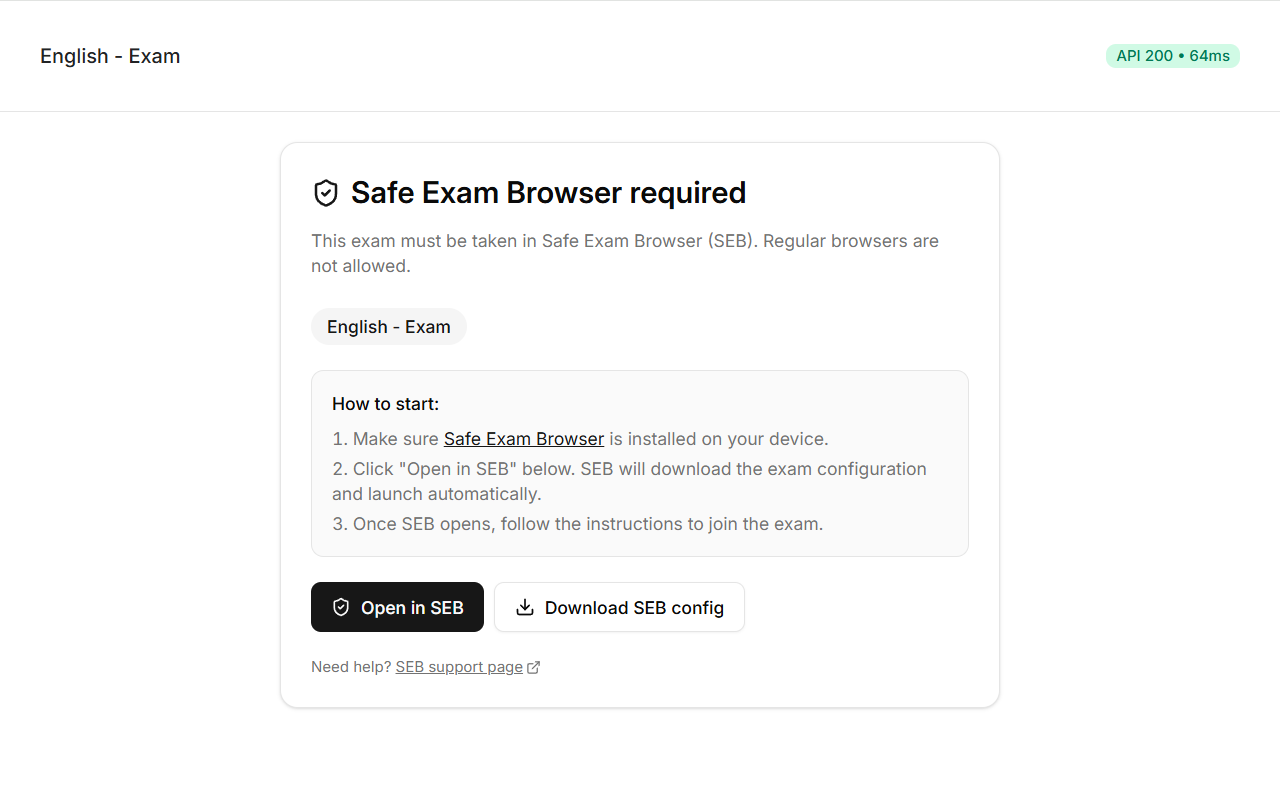This screenshot has height=800, width=1280.
Task: Open the SEB launcher via its shield button icon
Action: pyautogui.click(x=341, y=607)
